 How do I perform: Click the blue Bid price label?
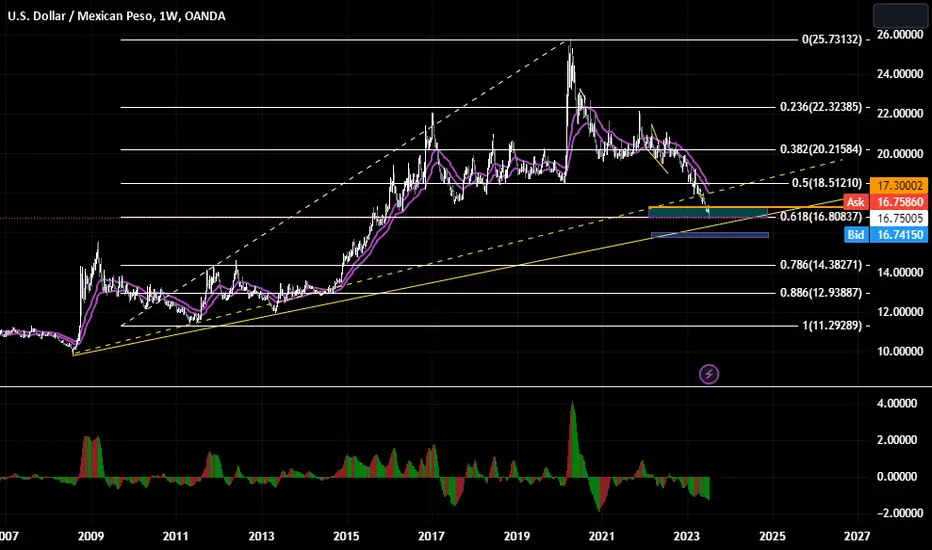click(856, 235)
